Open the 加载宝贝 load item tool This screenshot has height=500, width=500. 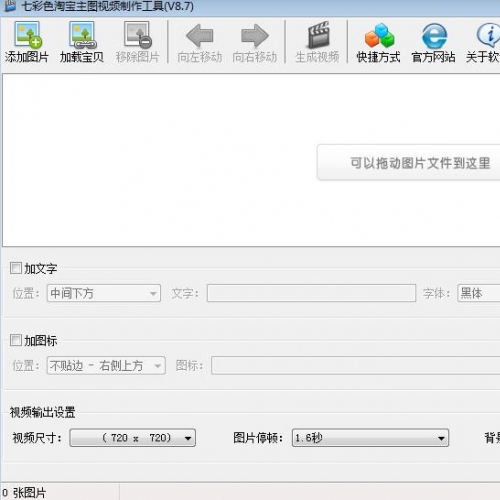coord(82,35)
